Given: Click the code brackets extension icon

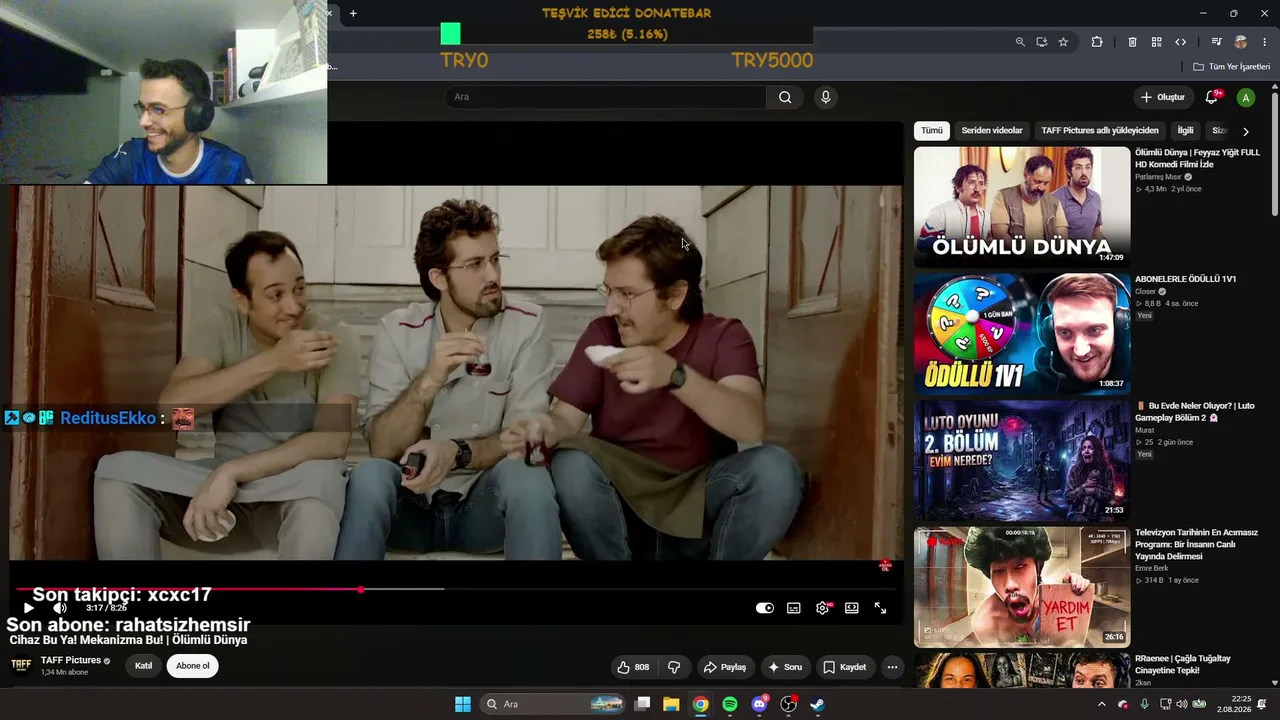Looking at the screenshot, I should pos(1180,42).
